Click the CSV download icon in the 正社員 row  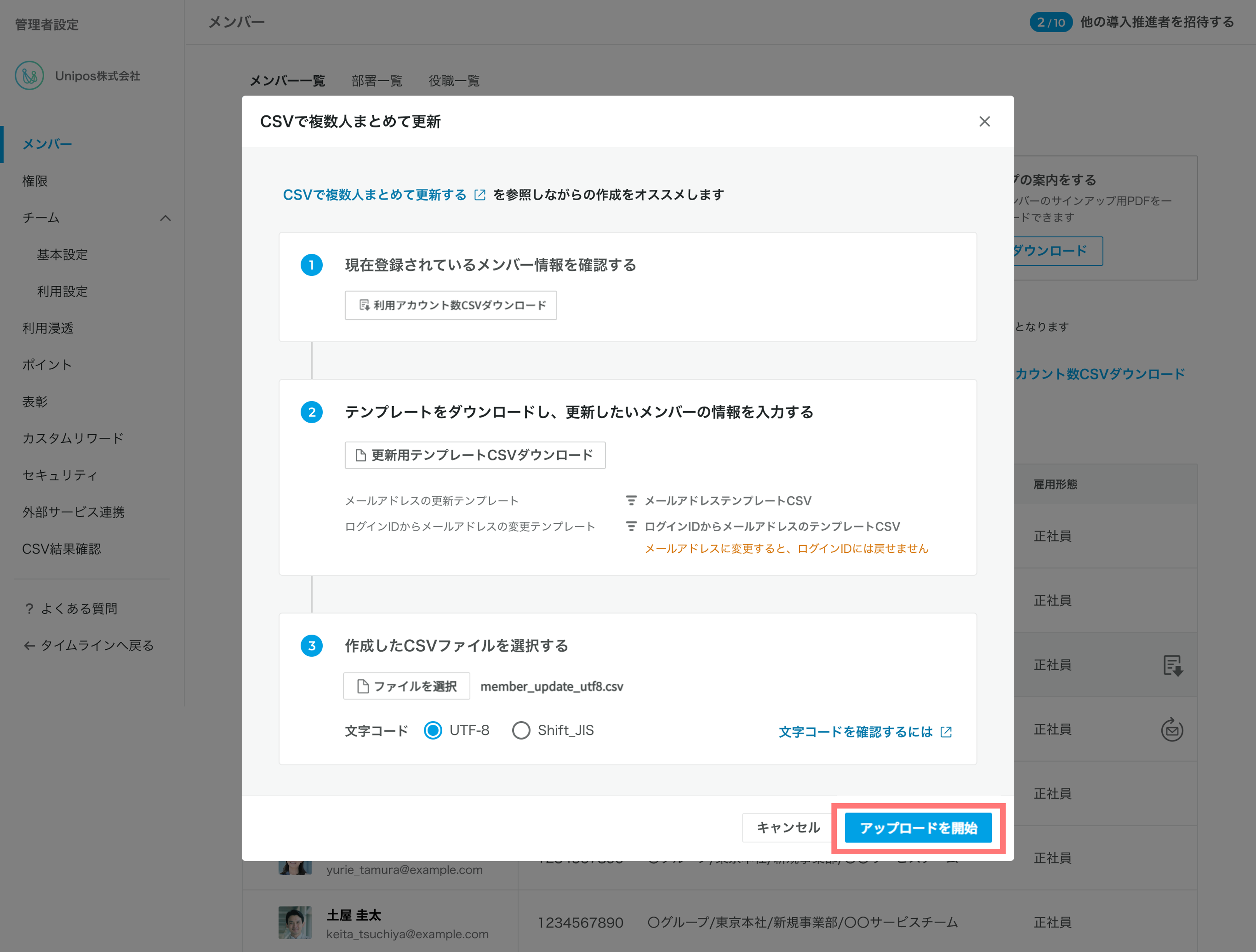pos(1173,665)
